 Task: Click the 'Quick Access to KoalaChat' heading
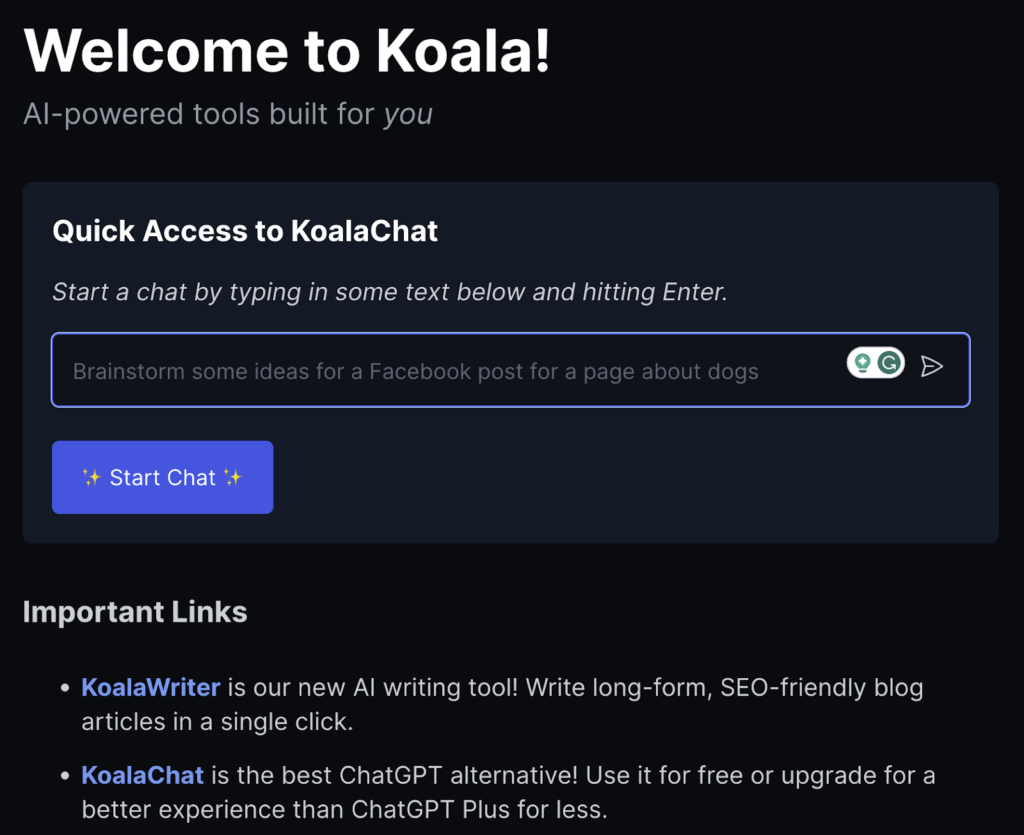(245, 231)
